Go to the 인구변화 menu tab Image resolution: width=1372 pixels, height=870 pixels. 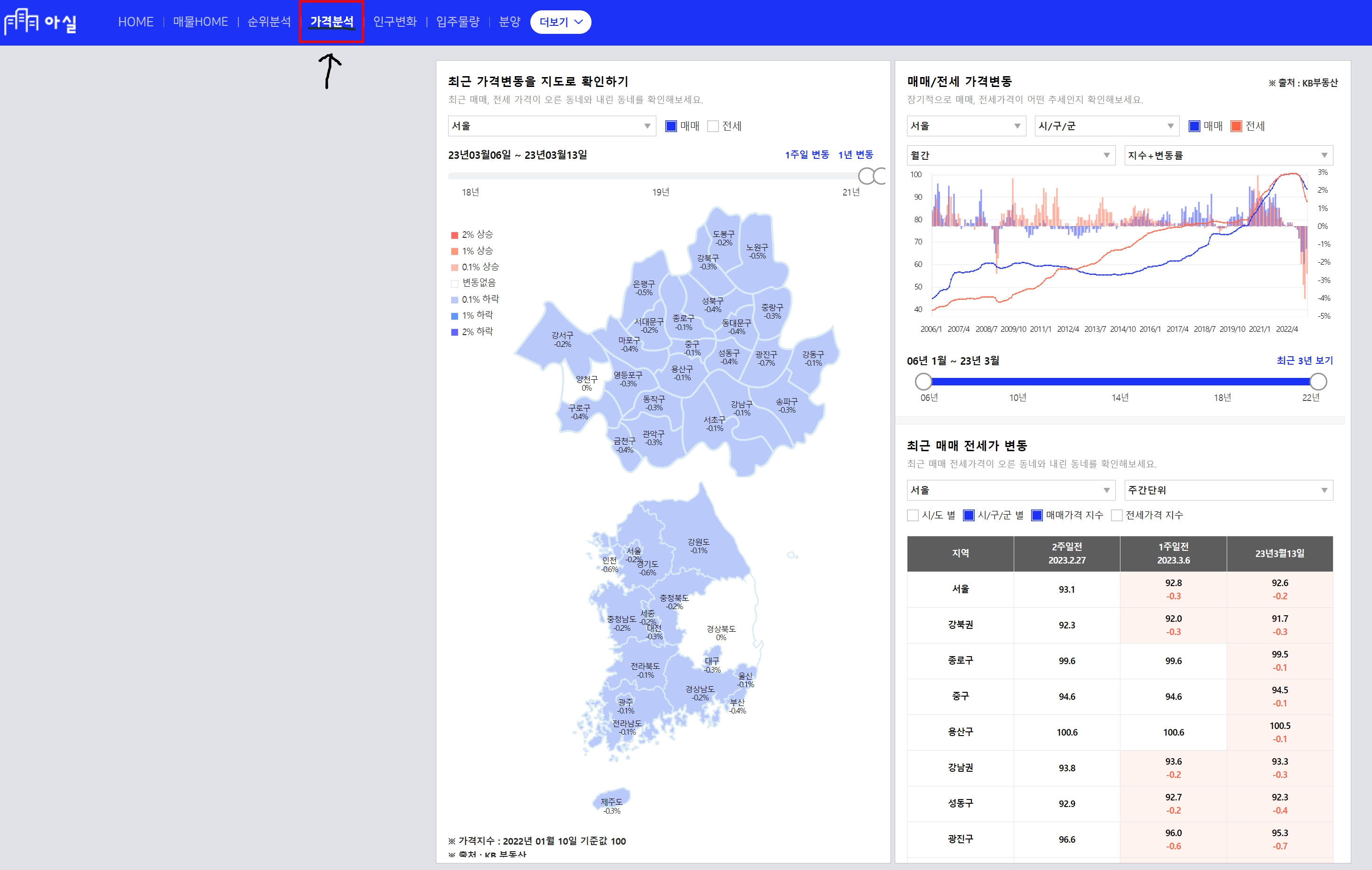(x=395, y=22)
